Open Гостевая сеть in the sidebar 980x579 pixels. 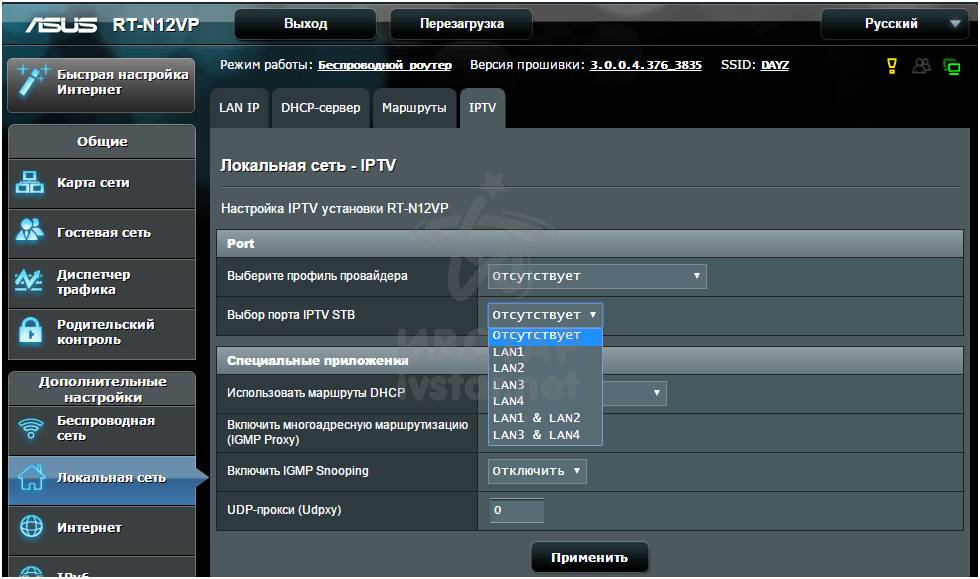[102, 233]
